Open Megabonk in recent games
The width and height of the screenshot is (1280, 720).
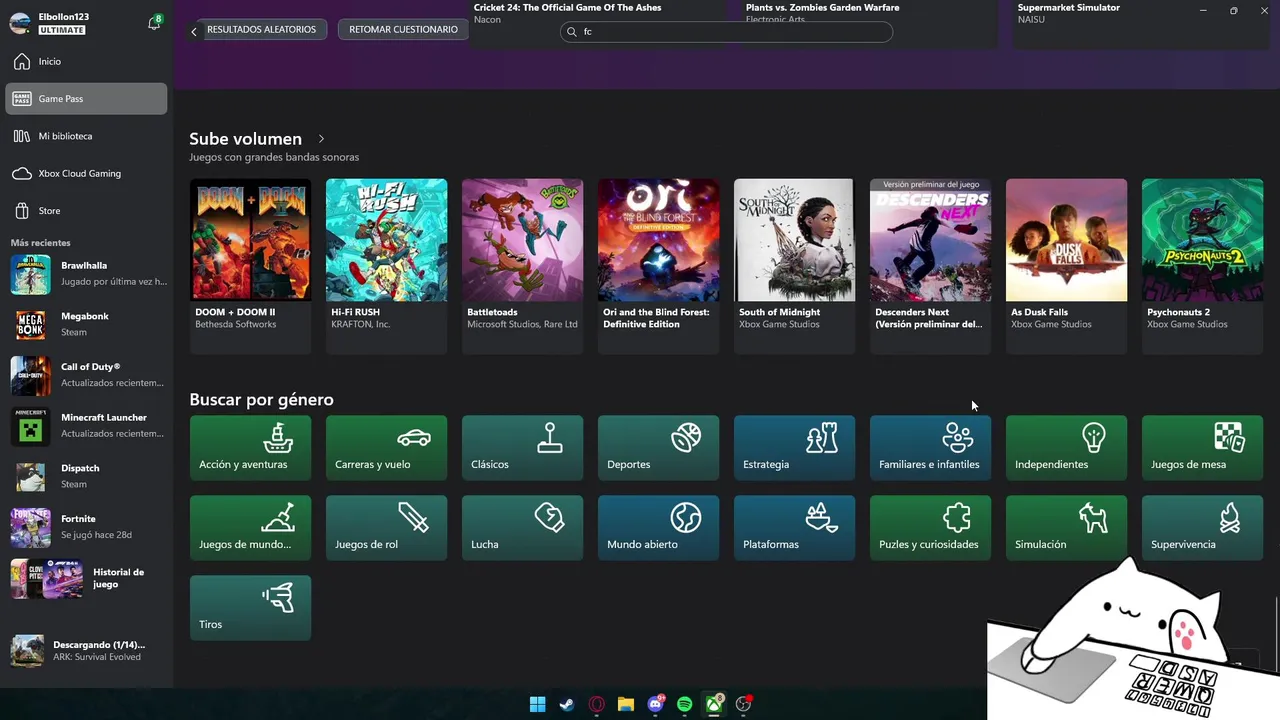point(88,325)
